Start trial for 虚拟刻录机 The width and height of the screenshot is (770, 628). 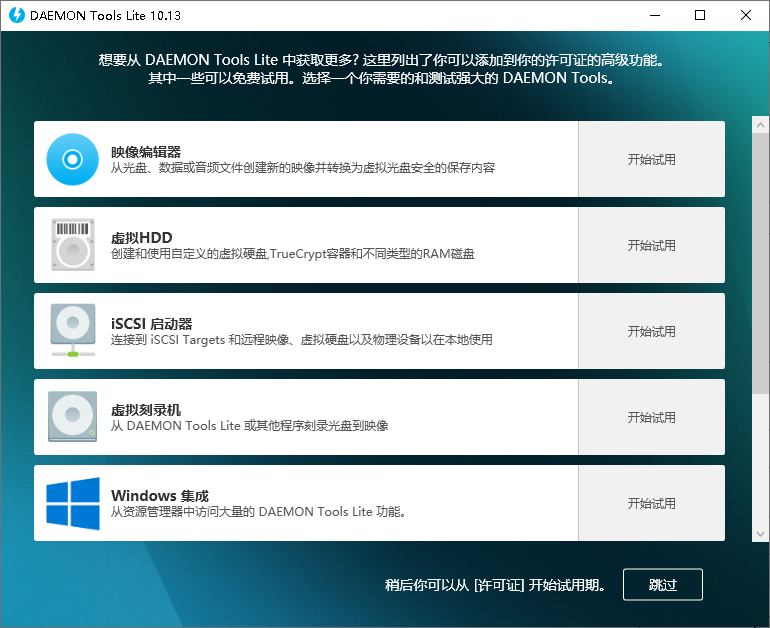652,417
